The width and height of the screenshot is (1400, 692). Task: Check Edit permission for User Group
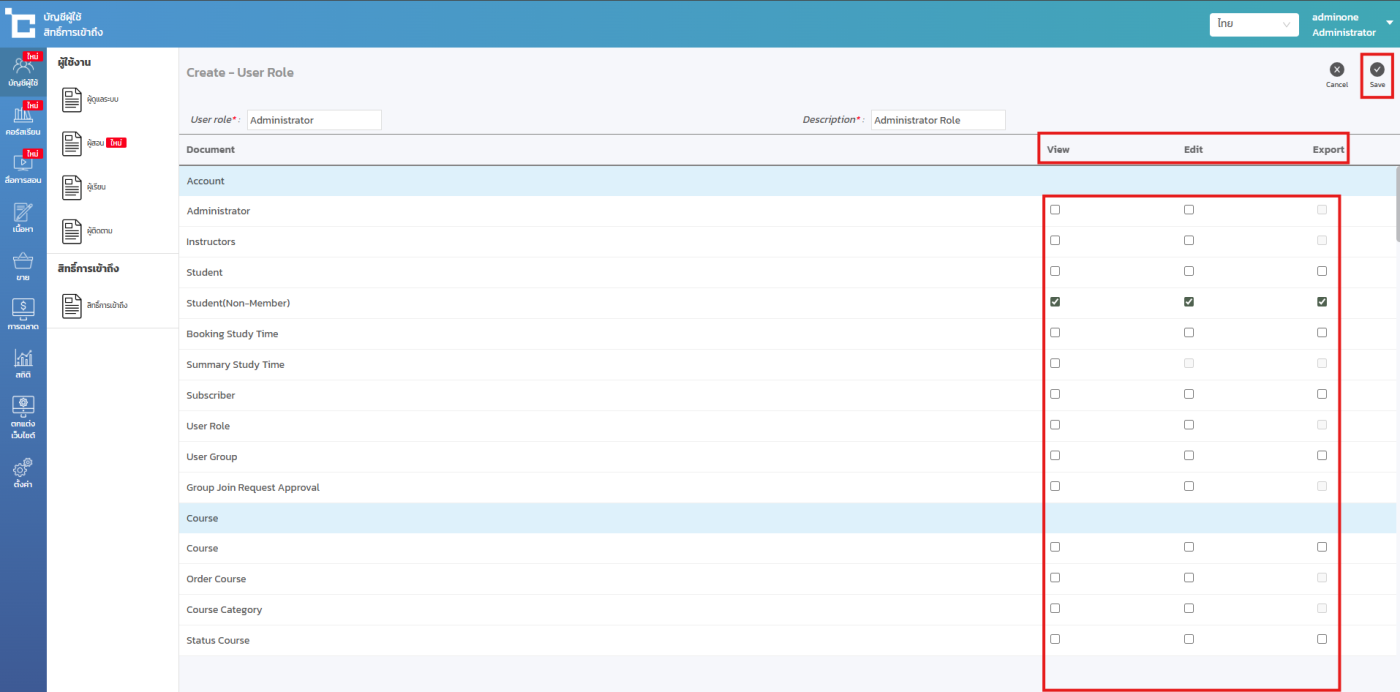(1189, 456)
